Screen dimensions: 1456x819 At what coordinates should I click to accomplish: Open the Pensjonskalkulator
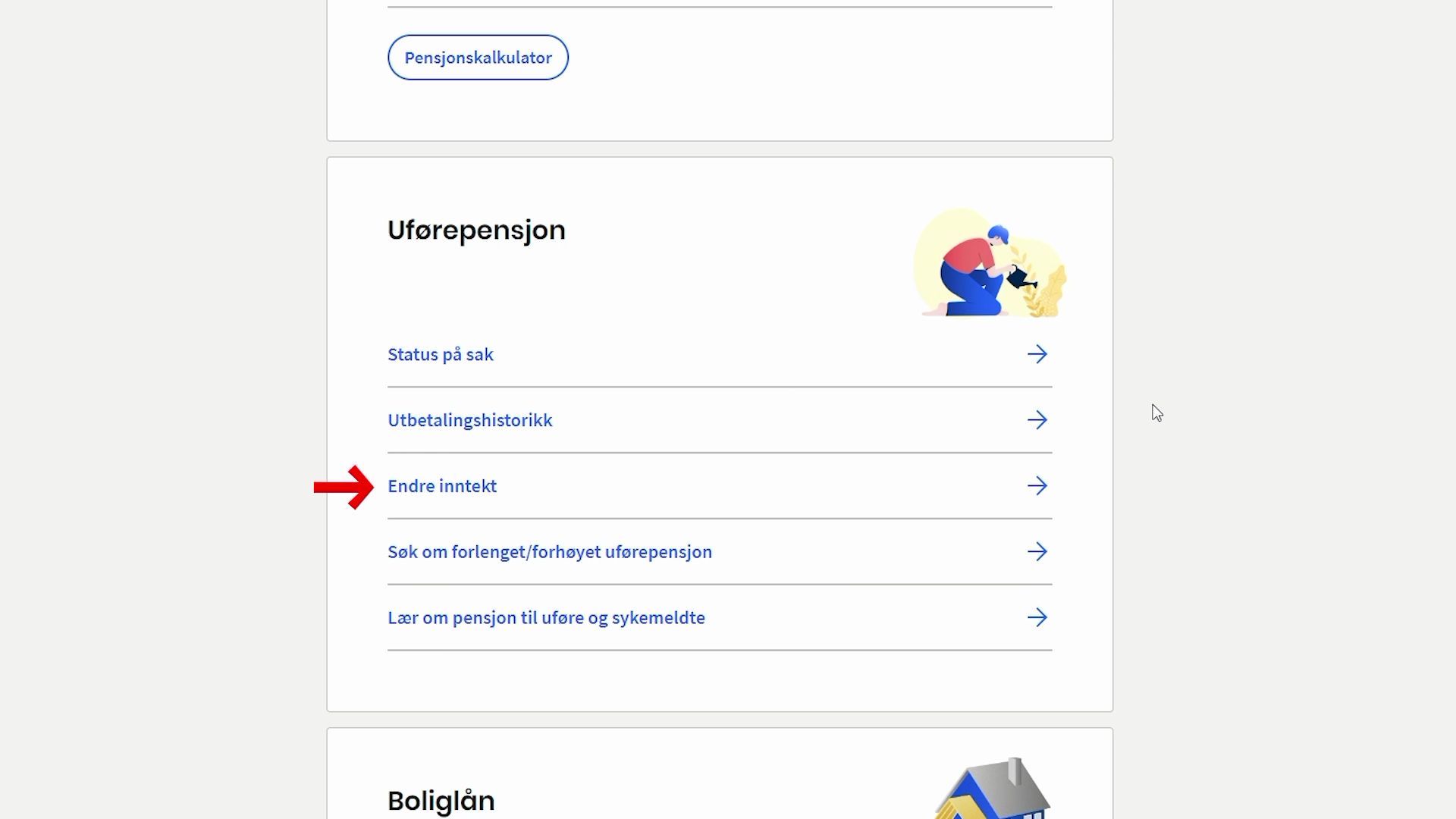[478, 58]
